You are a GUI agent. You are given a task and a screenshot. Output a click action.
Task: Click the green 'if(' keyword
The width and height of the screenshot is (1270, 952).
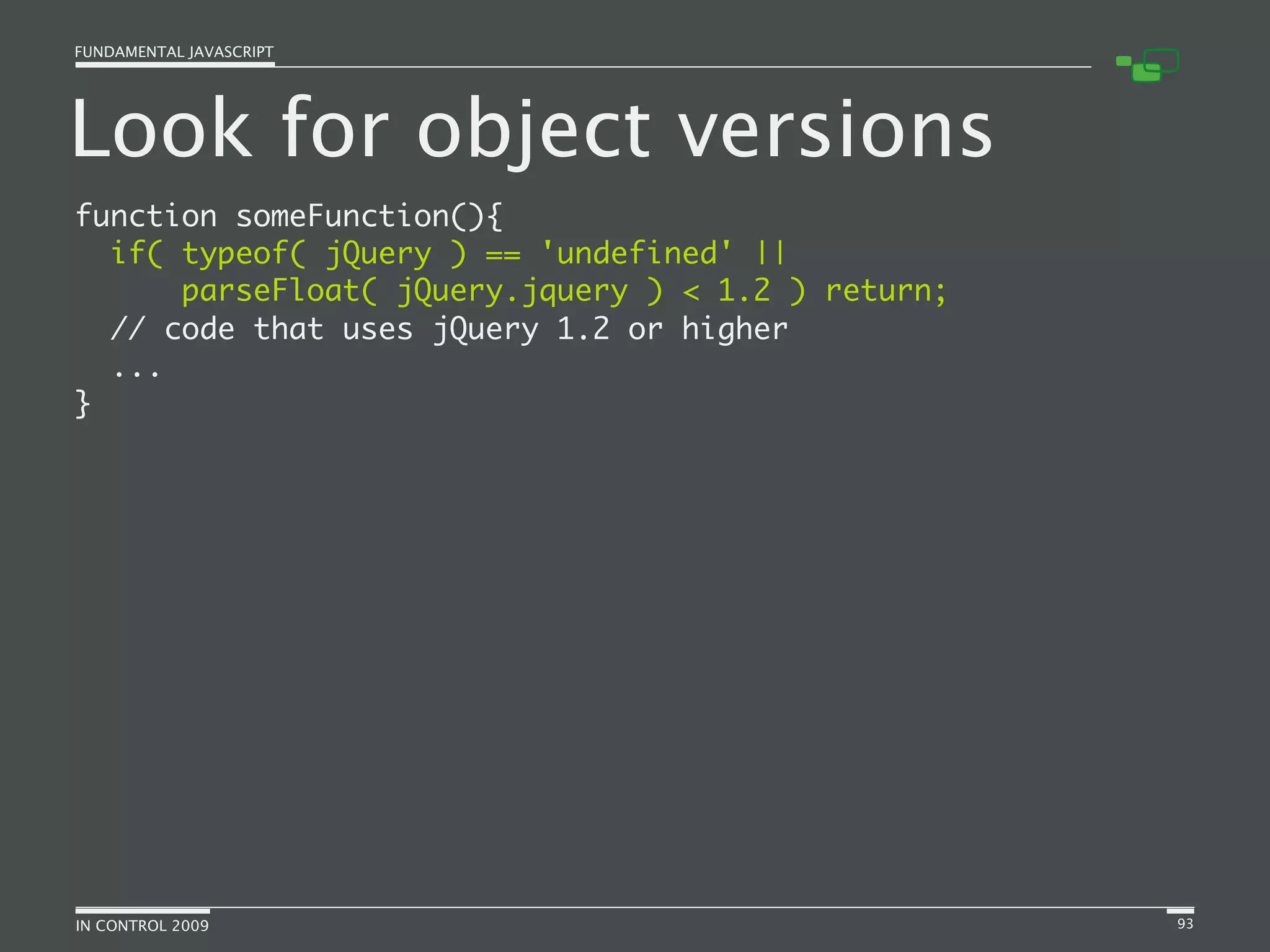pyautogui.click(x=136, y=253)
